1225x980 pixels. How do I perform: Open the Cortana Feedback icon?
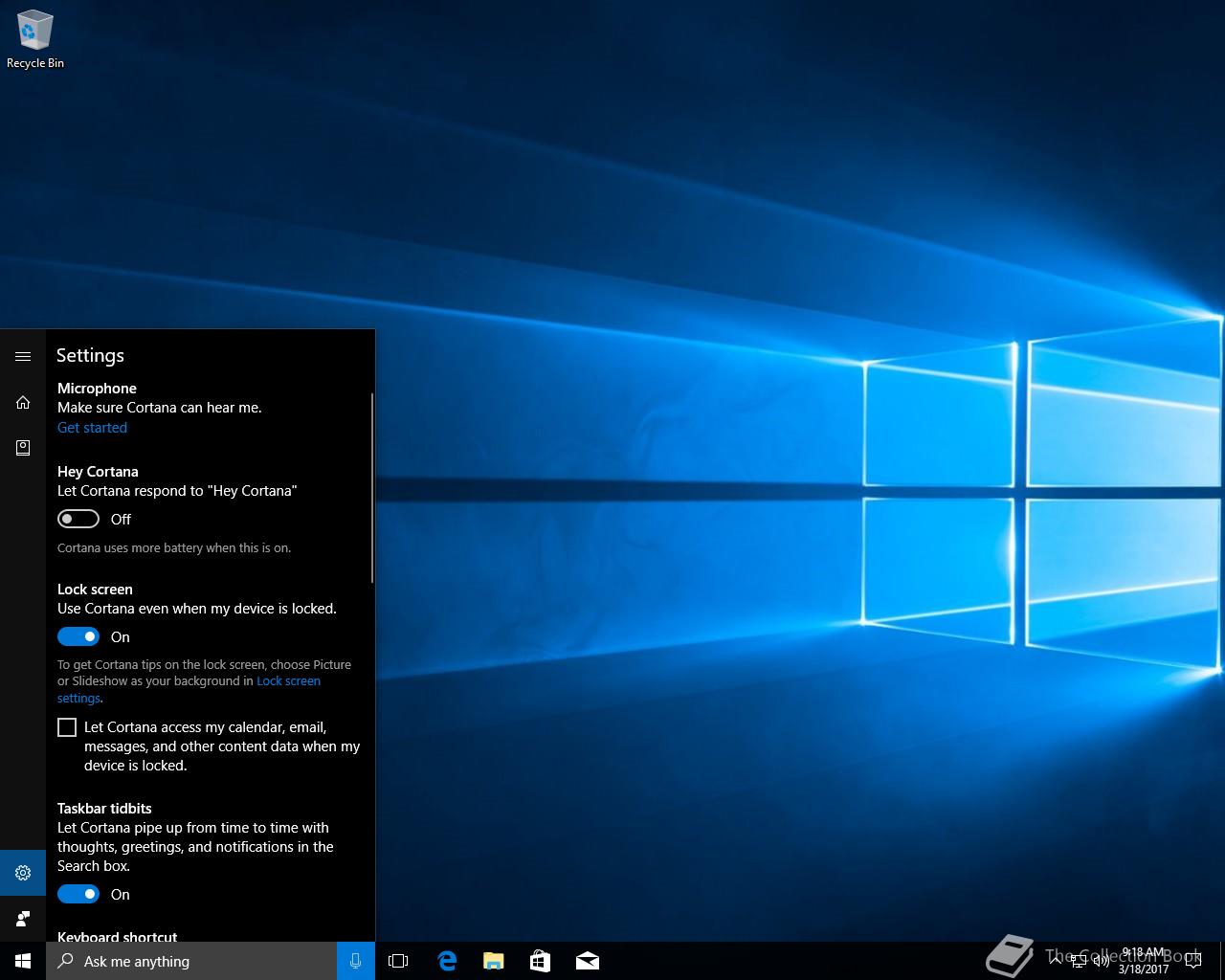(23, 919)
